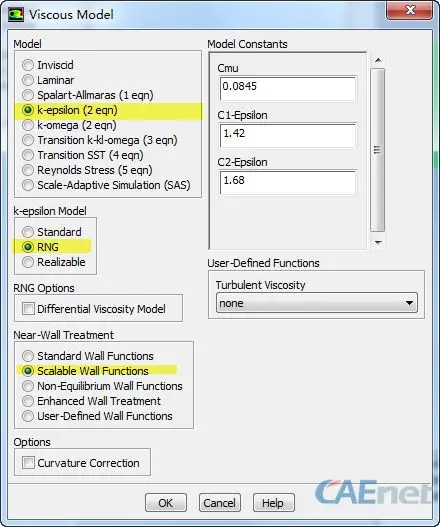The image size is (440, 527).
Task: Click the C2-Epsilon value field
Action: click(288, 183)
